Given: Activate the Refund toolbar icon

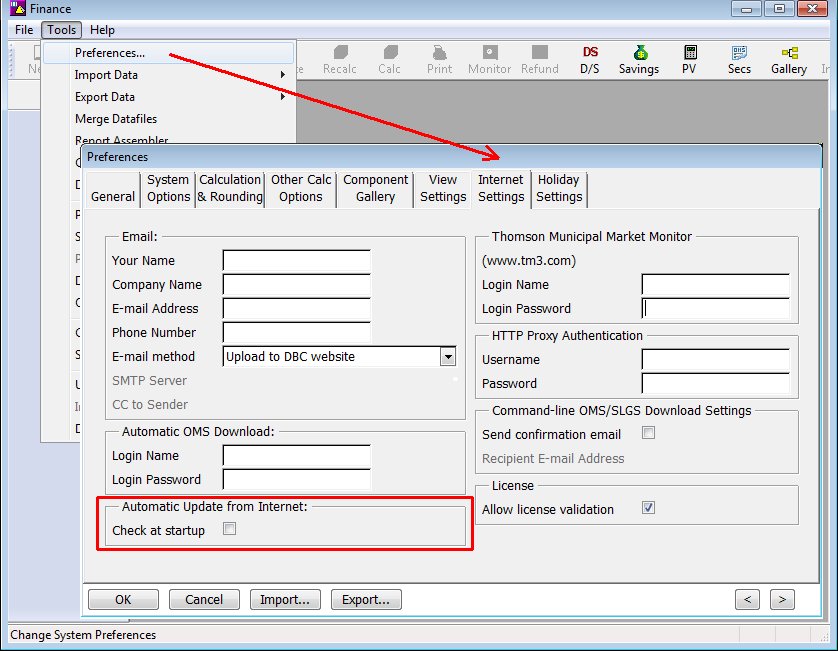Looking at the screenshot, I should (540, 58).
